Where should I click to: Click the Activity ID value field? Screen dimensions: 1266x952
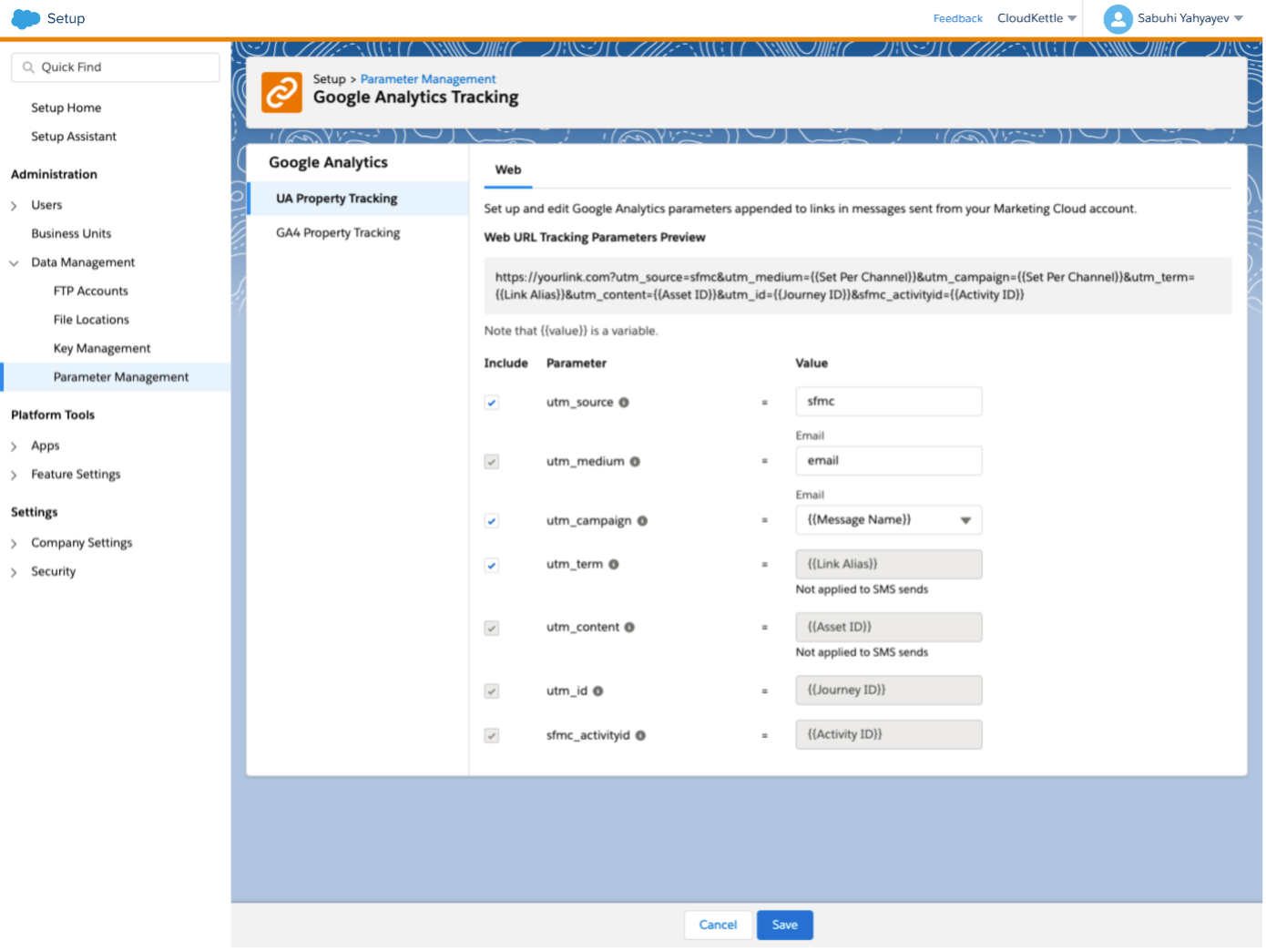click(889, 735)
